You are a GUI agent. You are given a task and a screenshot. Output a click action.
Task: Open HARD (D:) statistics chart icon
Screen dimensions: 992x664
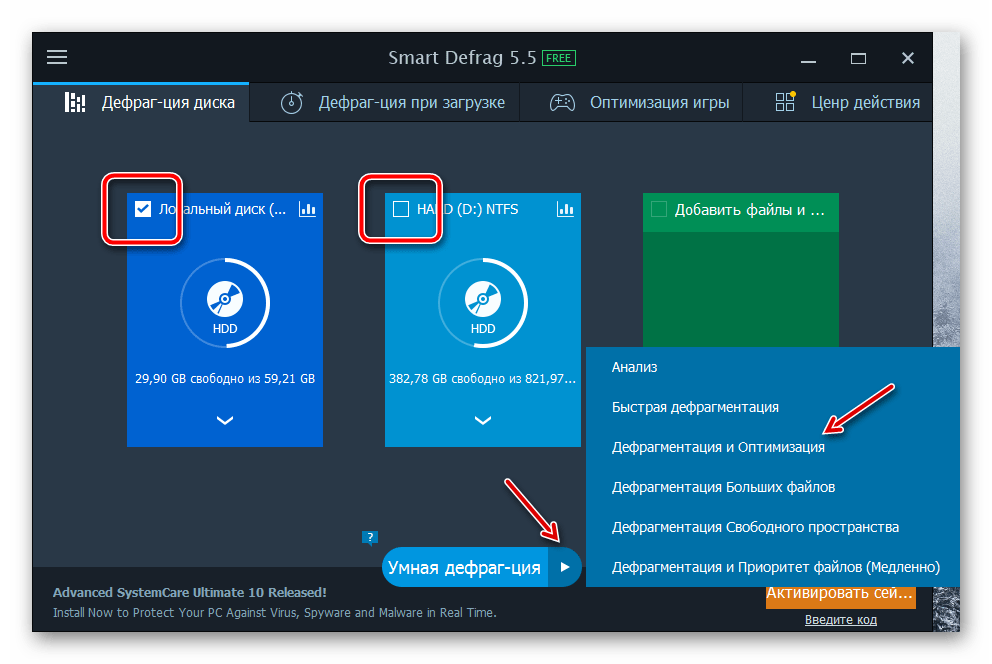565,209
